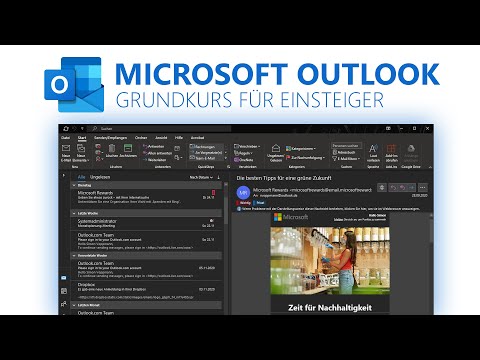The width and height of the screenshot is (480, 360).
Task: Open the Datei tab
Action: tap(65, 138)
